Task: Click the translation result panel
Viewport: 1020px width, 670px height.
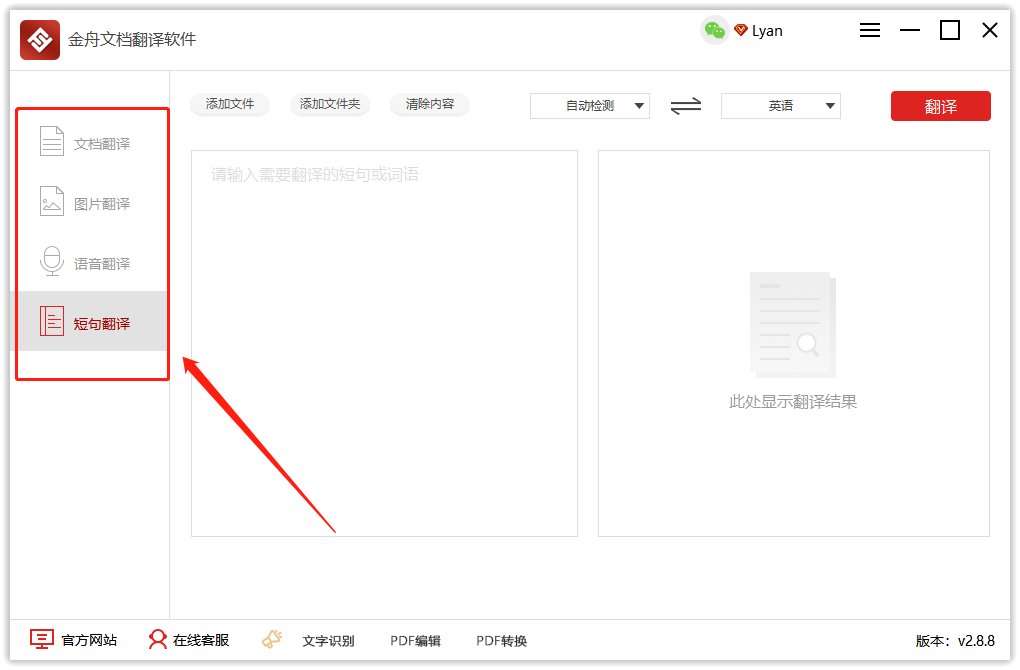Action: click(x=794, y=343)
